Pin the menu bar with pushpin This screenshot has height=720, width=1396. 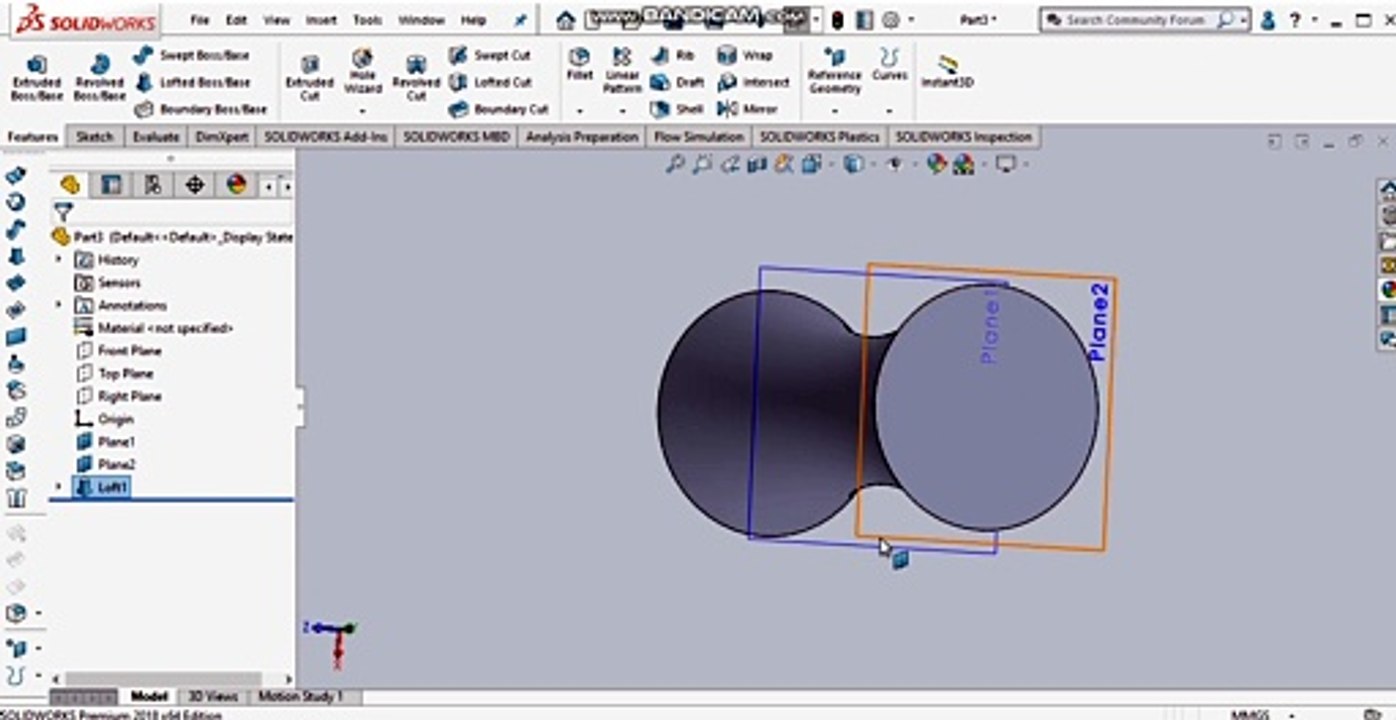pos(519,19)
